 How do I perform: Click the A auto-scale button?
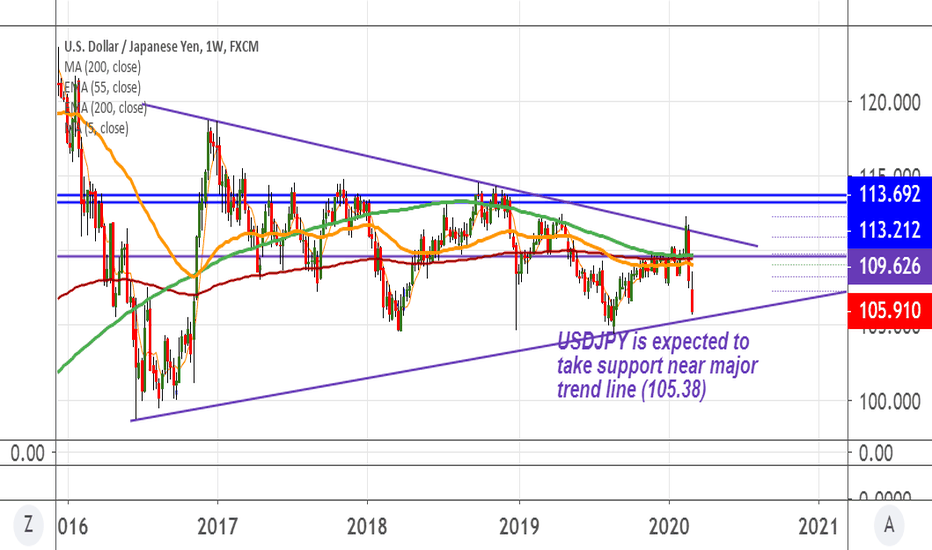(889, 525)
